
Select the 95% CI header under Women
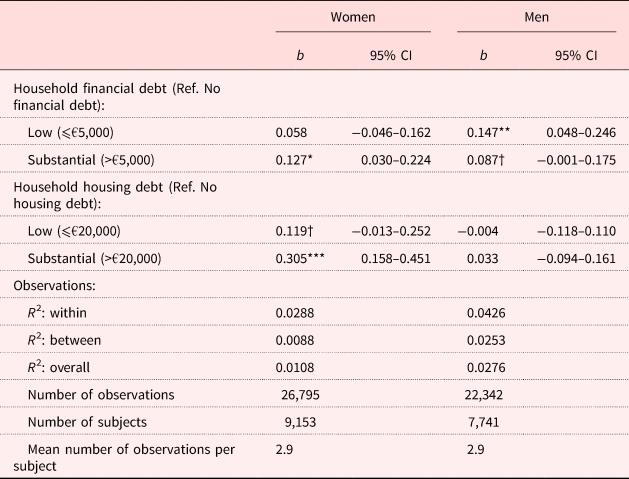tap(391, 55)
